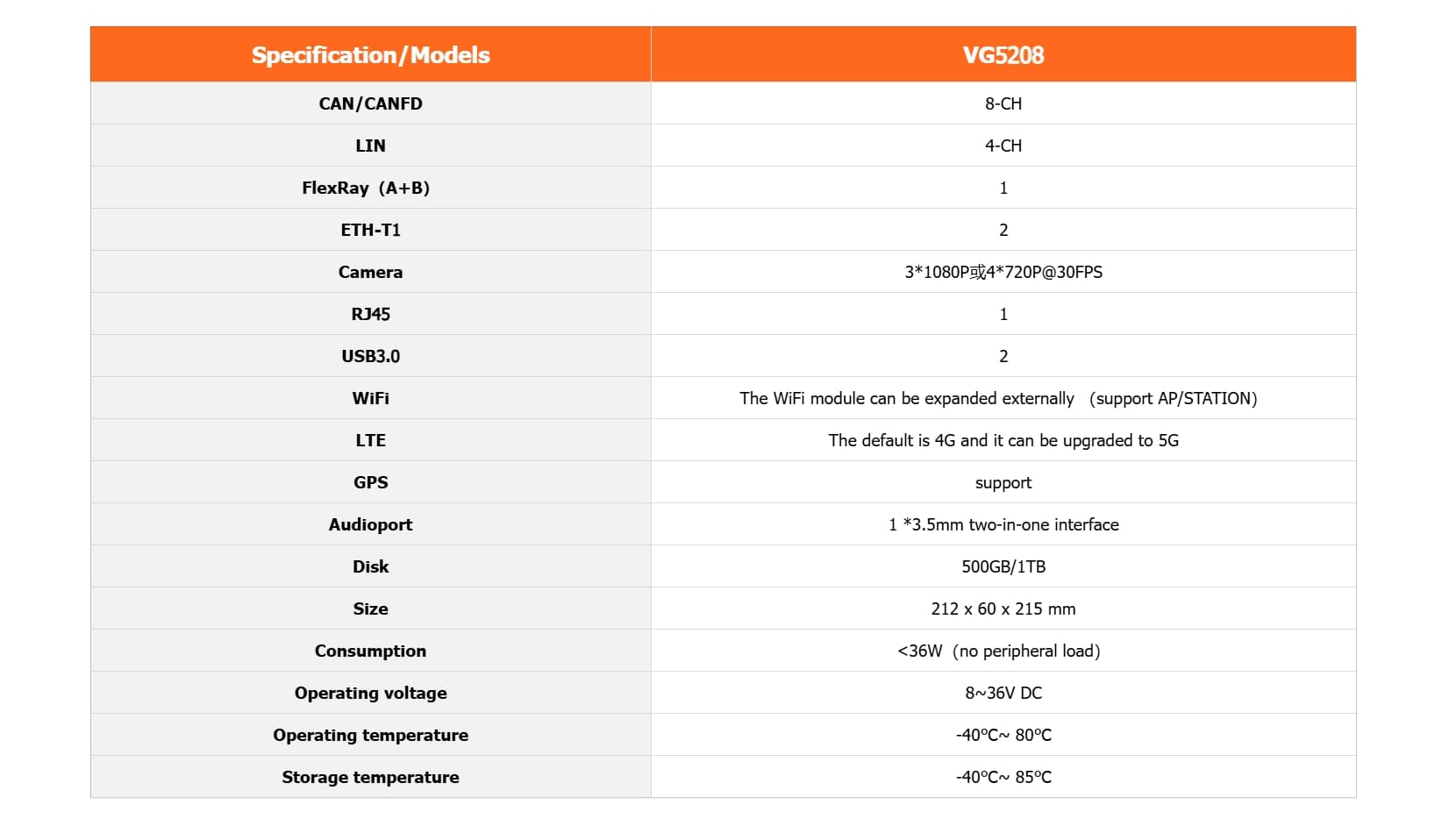Click the 8-CH value cell
Image resolution: width=1456 pixels, height=833 pixels.
click(x=1003, y=103)
